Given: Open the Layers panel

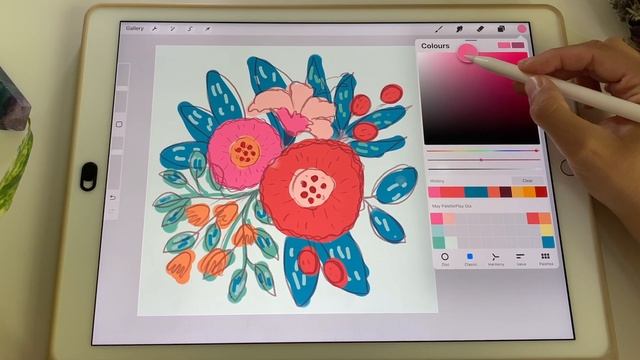Looking at the screenshot, I should point(501,29).
